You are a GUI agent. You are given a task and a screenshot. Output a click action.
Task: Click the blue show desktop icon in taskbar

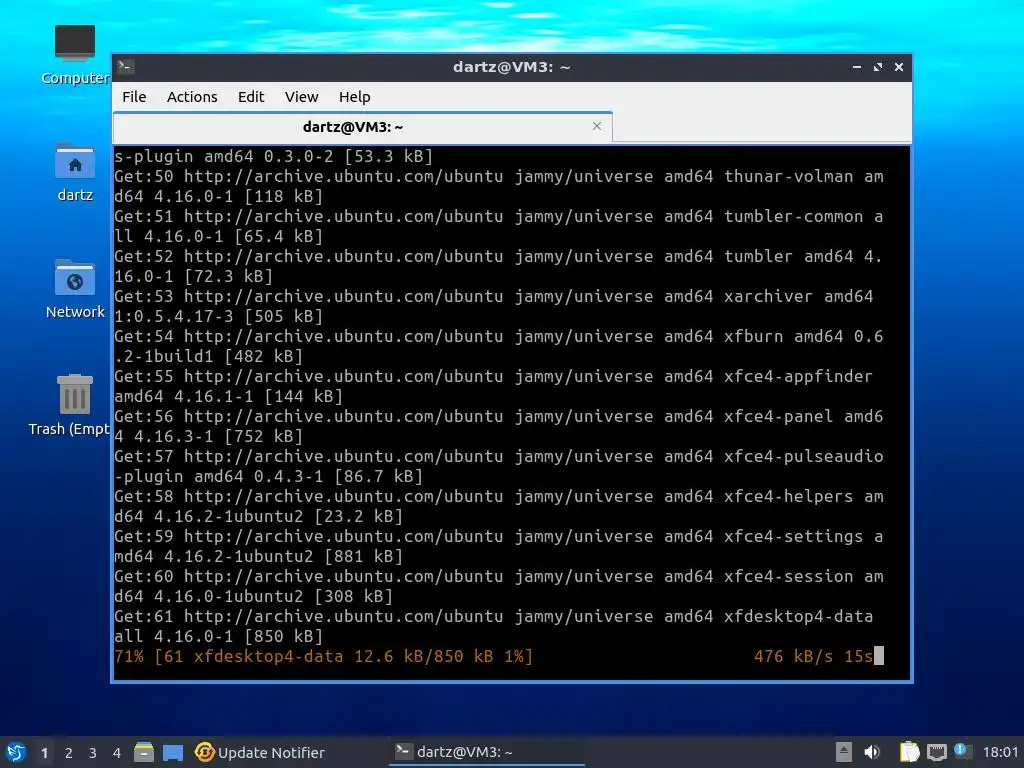pos(173,752)
